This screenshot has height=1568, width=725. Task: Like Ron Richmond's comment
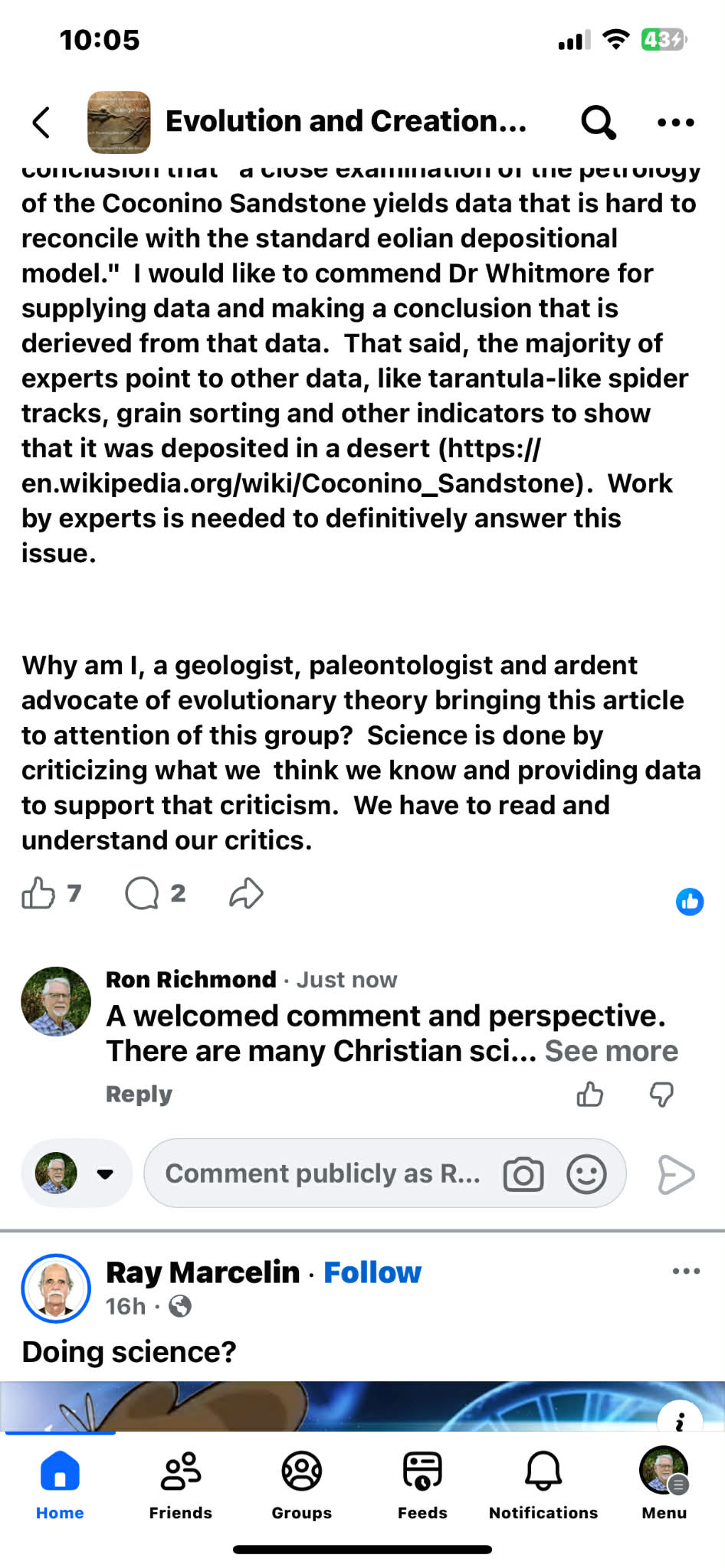[589, 1095]
